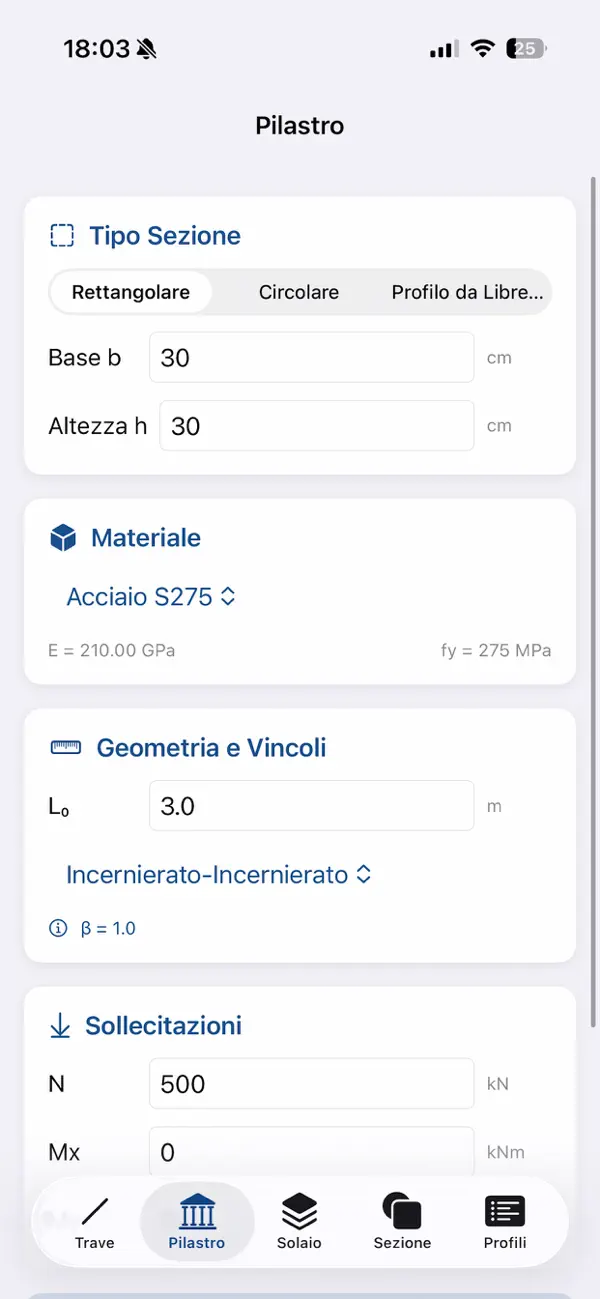The height and width of the screenshot is (1299, 600).
Task: Switch to the Trave beam tool
Action: (94, 1220)
